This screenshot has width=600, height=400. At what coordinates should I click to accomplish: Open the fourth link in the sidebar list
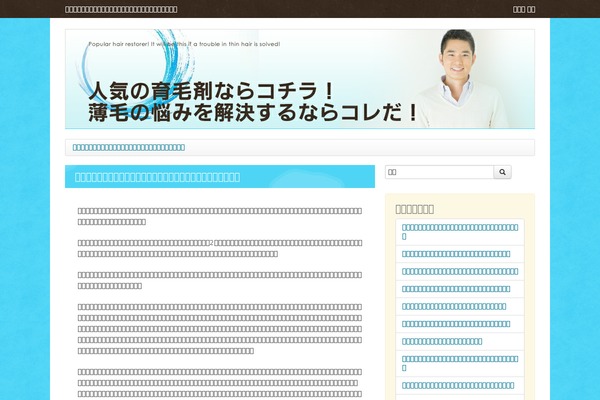[x=455, y=288]
